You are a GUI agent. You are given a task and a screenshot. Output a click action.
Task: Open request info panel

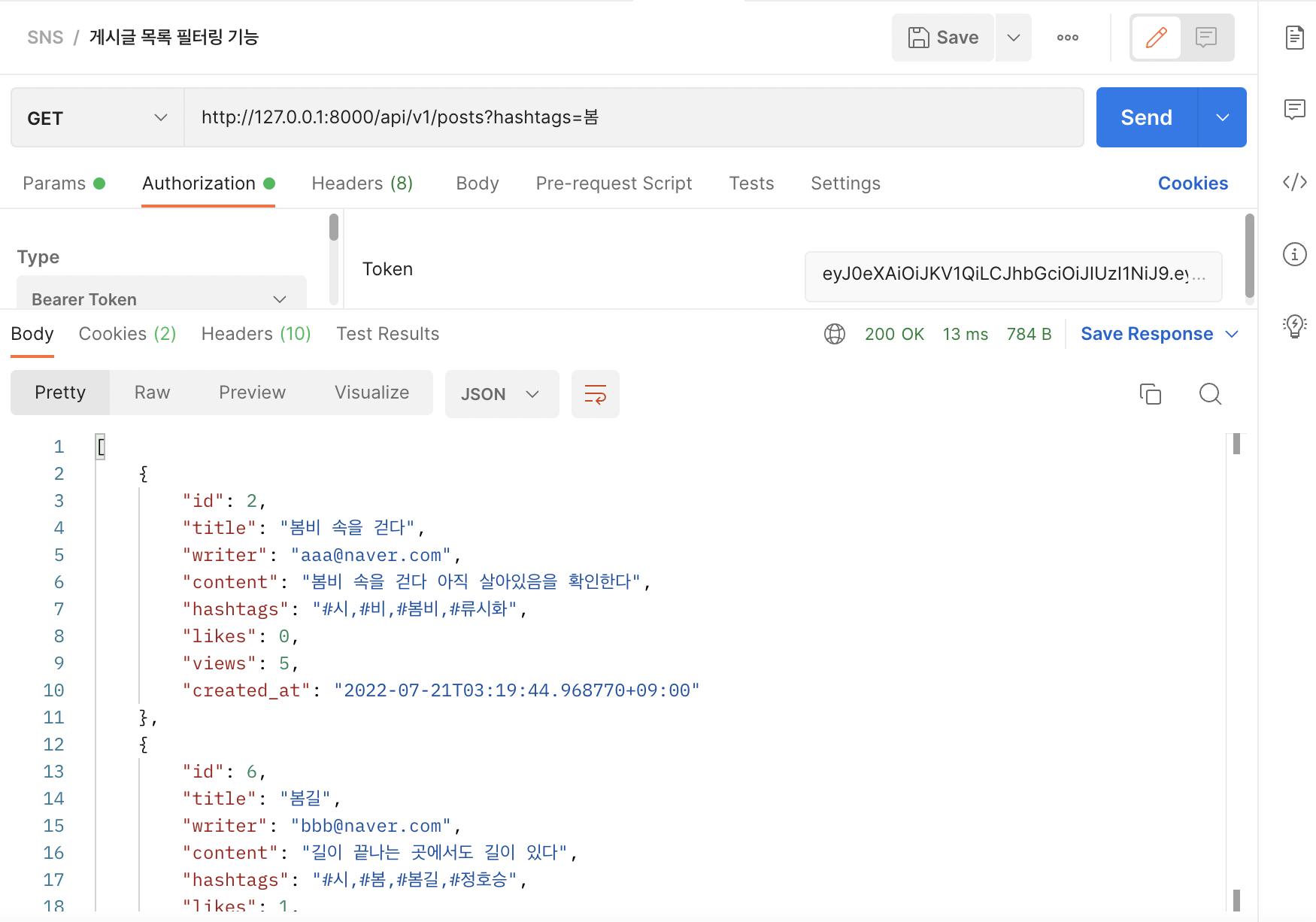tap(1294, 254)
